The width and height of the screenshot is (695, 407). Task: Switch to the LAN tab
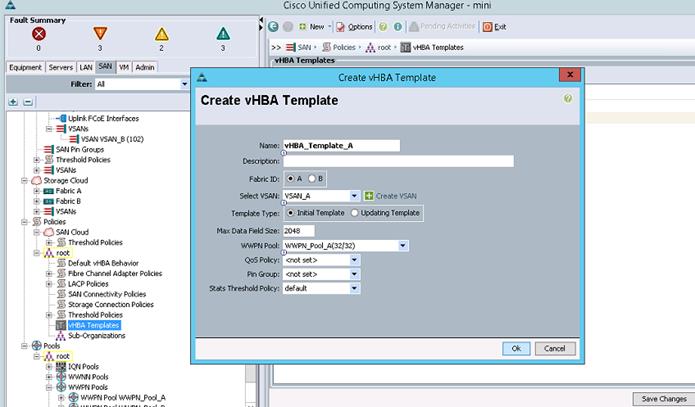(x=86, y=67)
